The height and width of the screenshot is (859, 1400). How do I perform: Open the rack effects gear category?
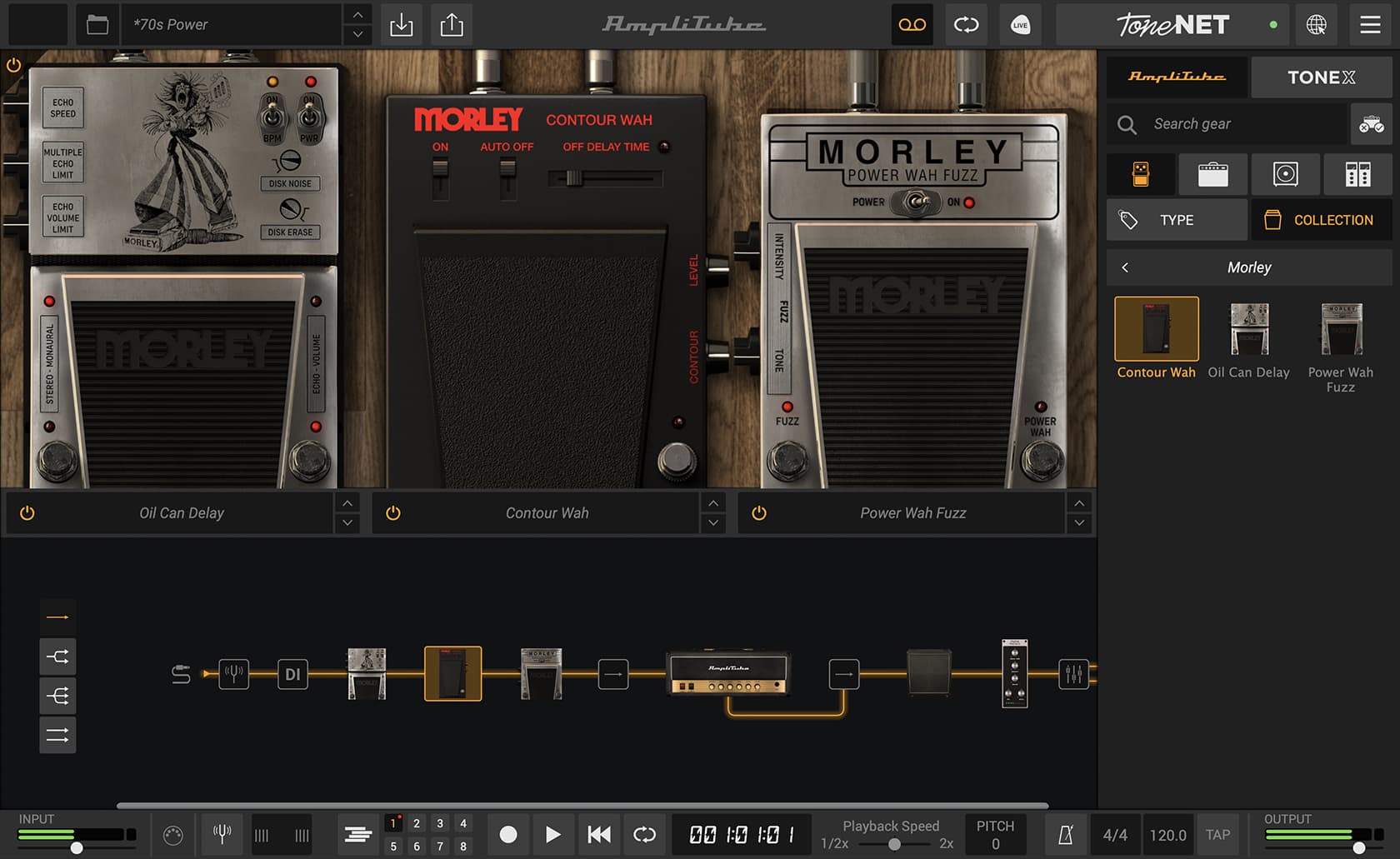pos(1357,174)
